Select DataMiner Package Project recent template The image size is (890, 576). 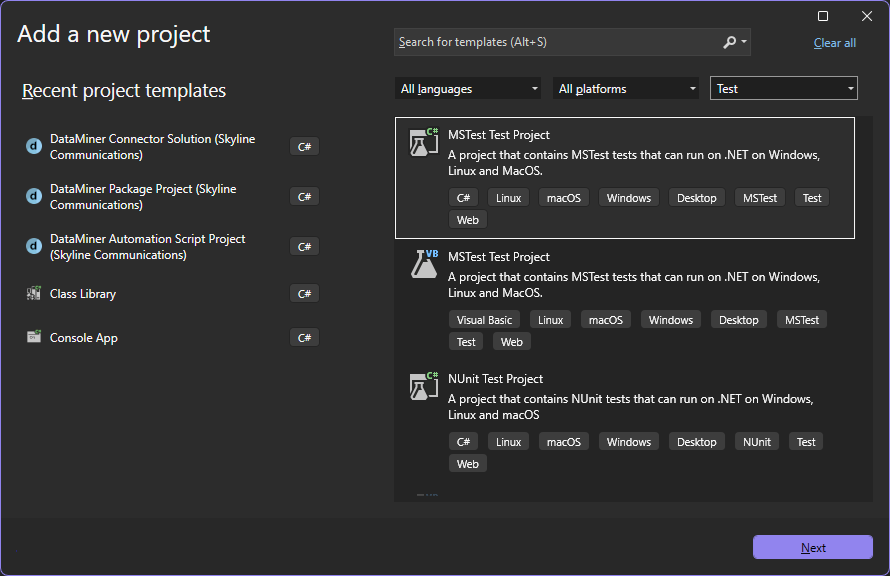173,196
